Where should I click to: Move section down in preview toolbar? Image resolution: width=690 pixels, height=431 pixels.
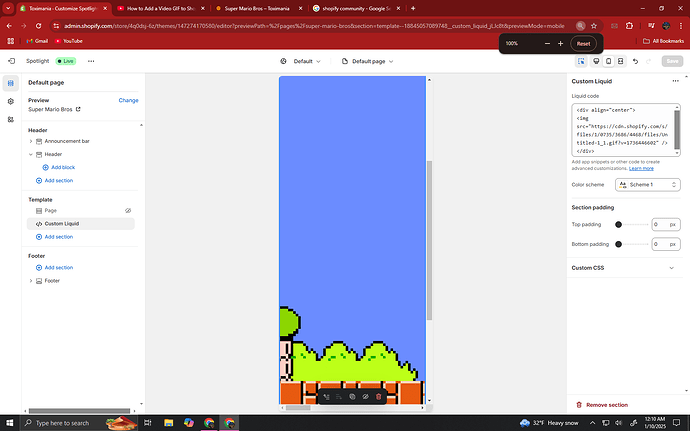(x=339, y=397)
